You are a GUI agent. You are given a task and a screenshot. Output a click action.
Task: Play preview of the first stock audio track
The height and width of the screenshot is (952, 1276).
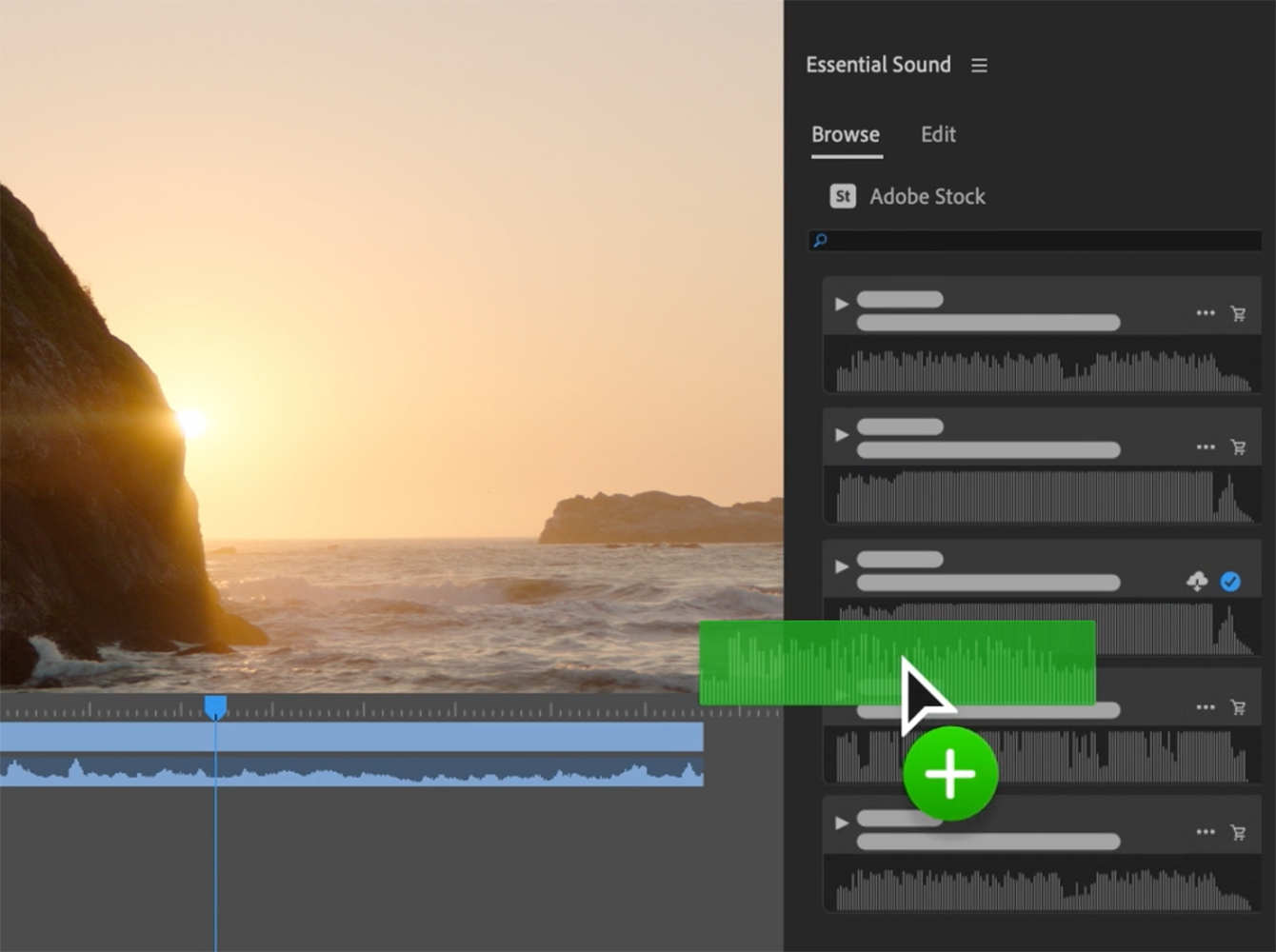(842, 305)
